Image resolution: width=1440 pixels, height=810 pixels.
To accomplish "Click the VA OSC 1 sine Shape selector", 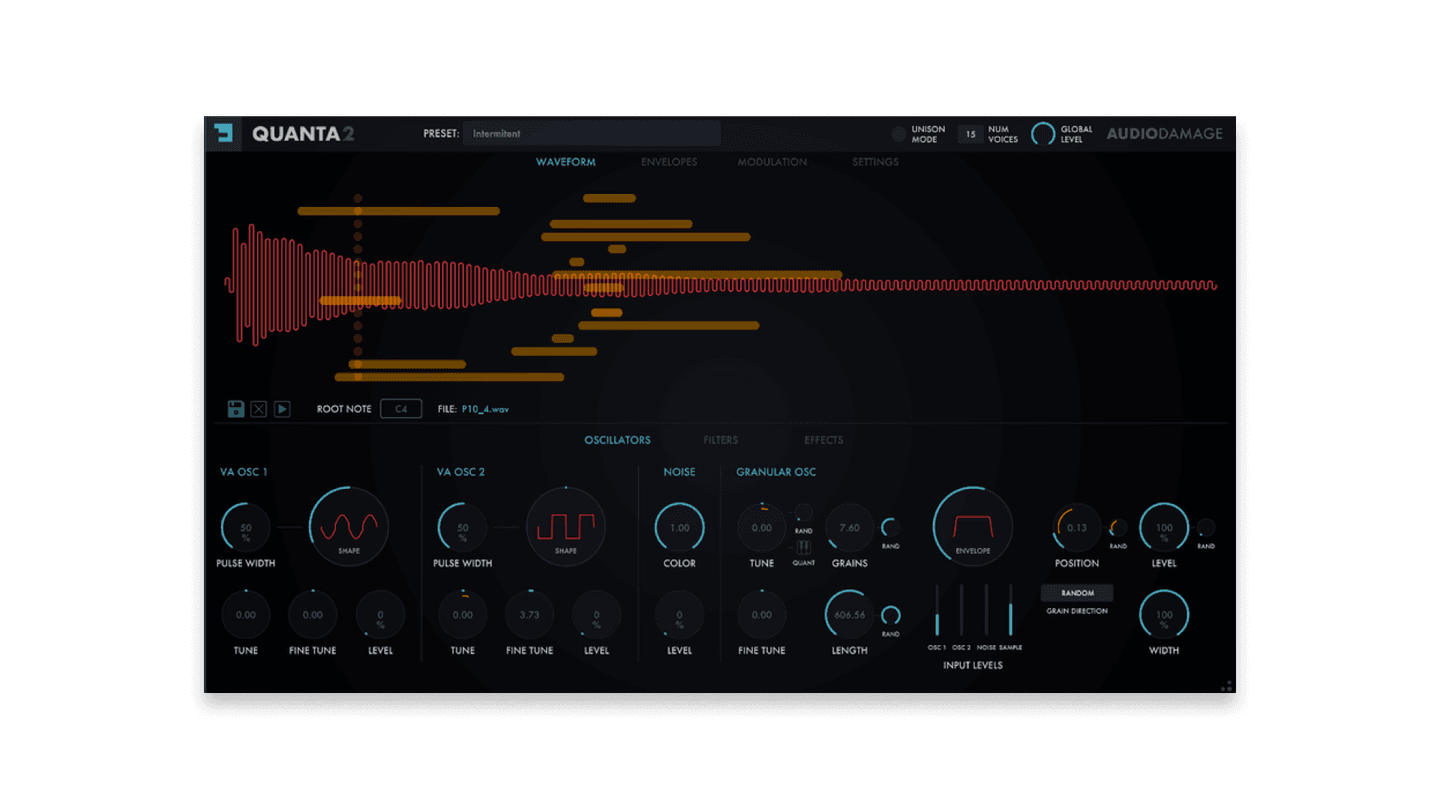I will pyautogui.click(x=349, y=526).
